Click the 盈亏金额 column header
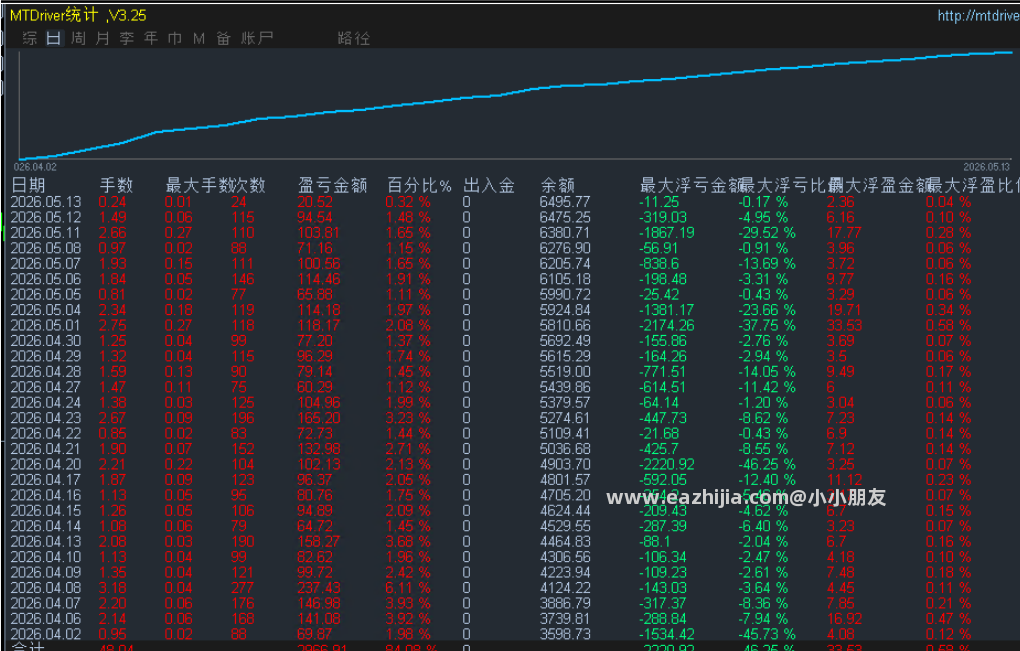1020x651 pixels. [x=332, y=185]
